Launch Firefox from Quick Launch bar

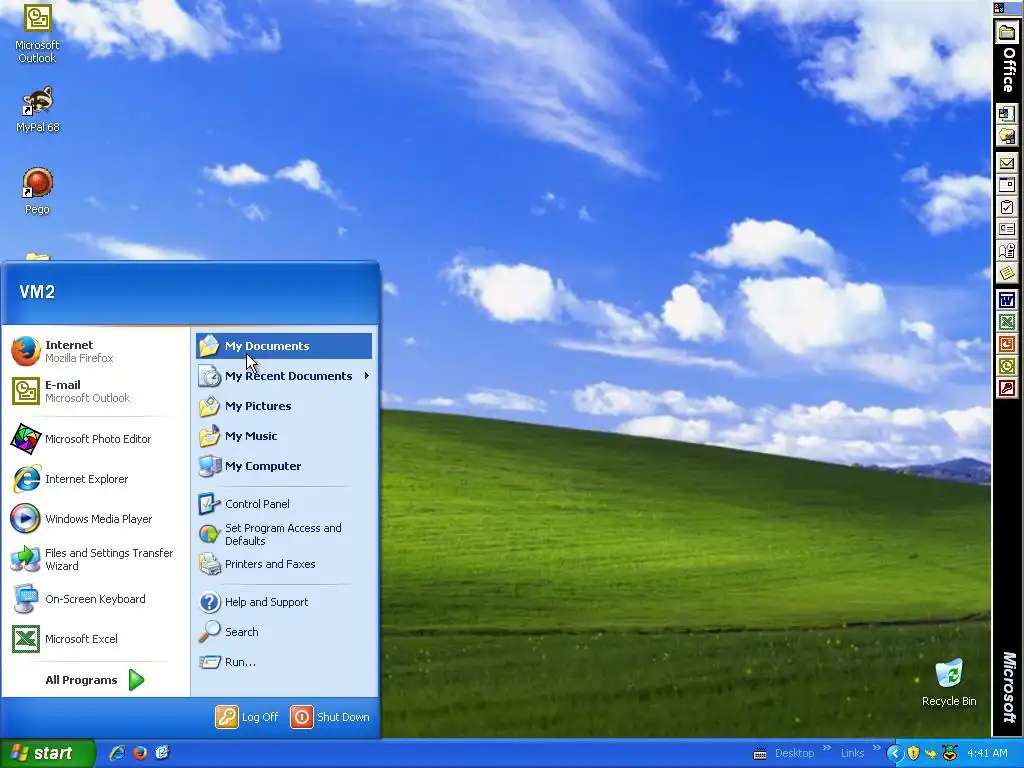coord(140,753)
